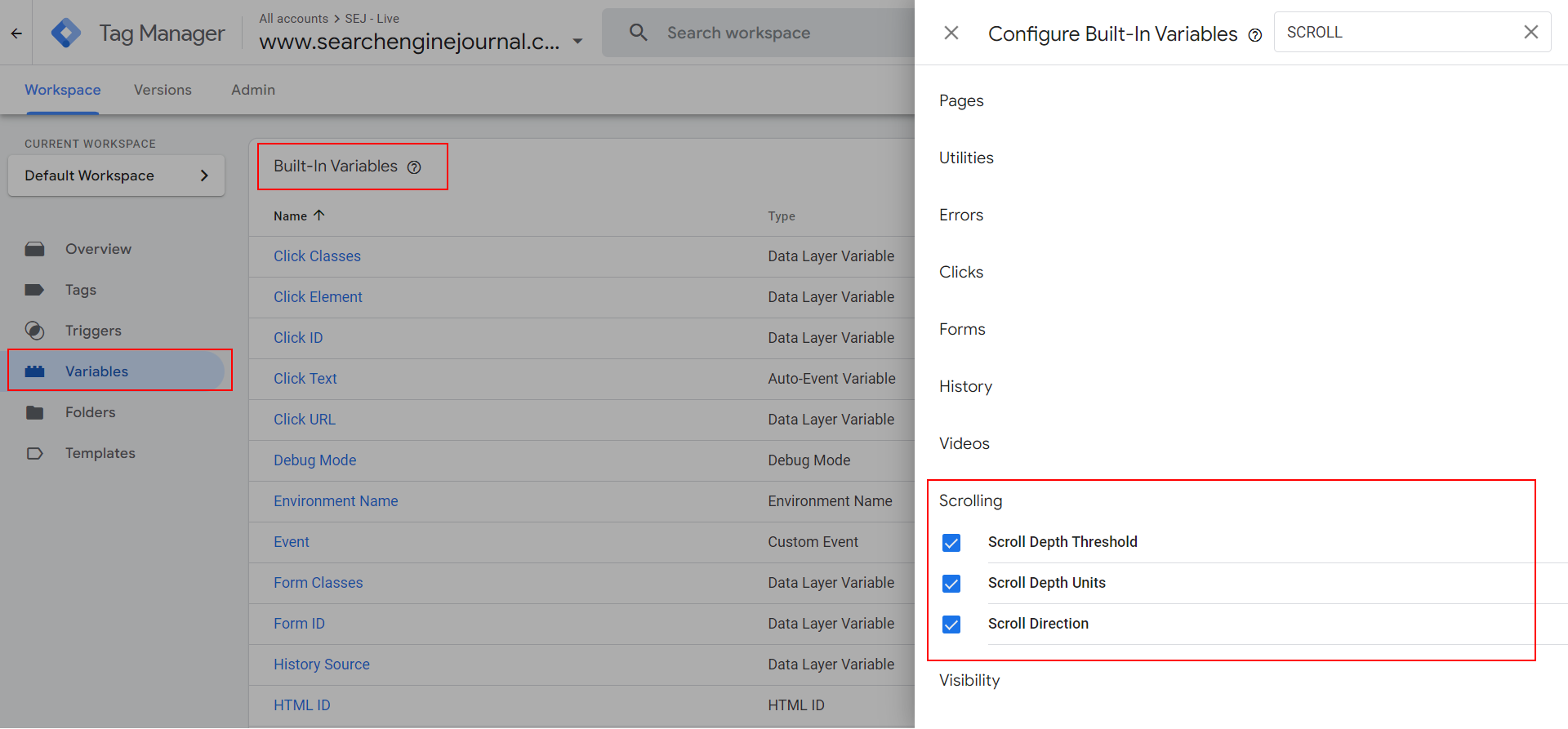
Task: Open the Environment Name variable
Action: (x=336, y=501)
